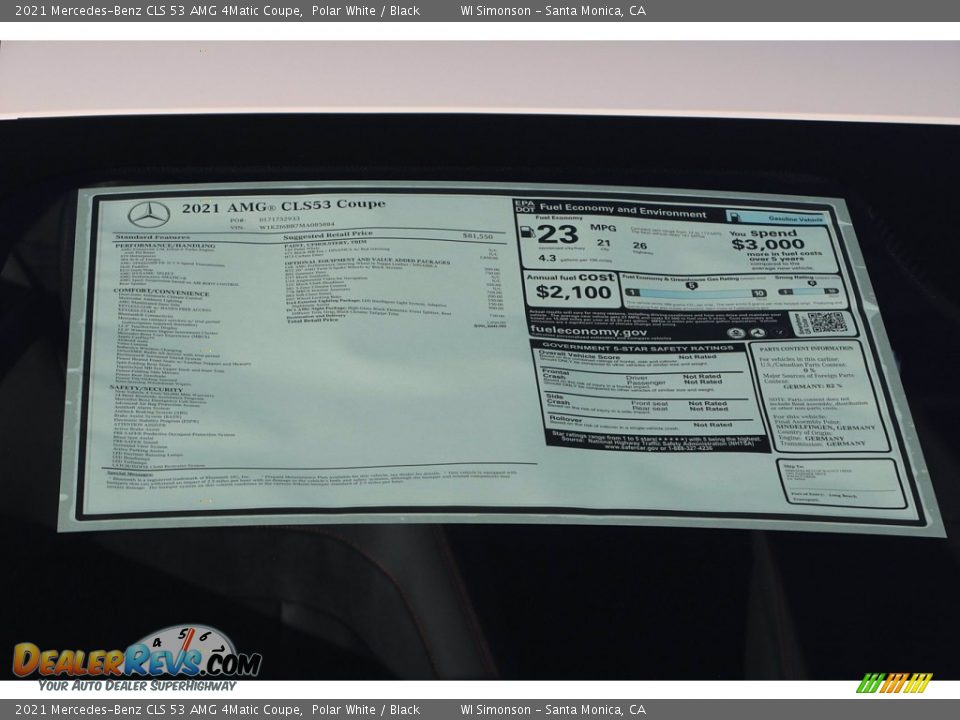Click the bottom caption '2021 Mercedes-Benz CLS 53 AMG 4Matic Coupe'
The height and width of the screenshot is (720, 960).
pyautogui.click(x=159, y=710)
